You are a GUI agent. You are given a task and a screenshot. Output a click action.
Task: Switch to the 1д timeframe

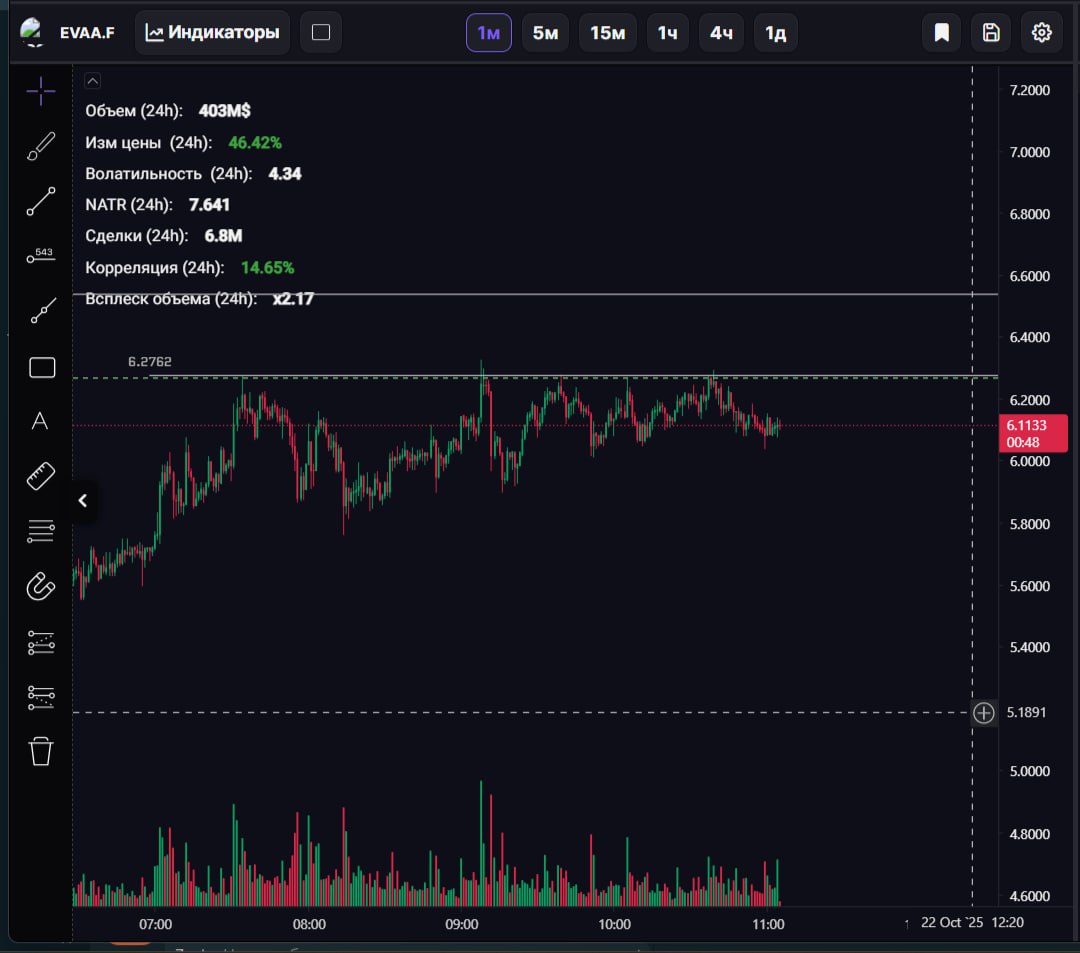coord(775,33)
